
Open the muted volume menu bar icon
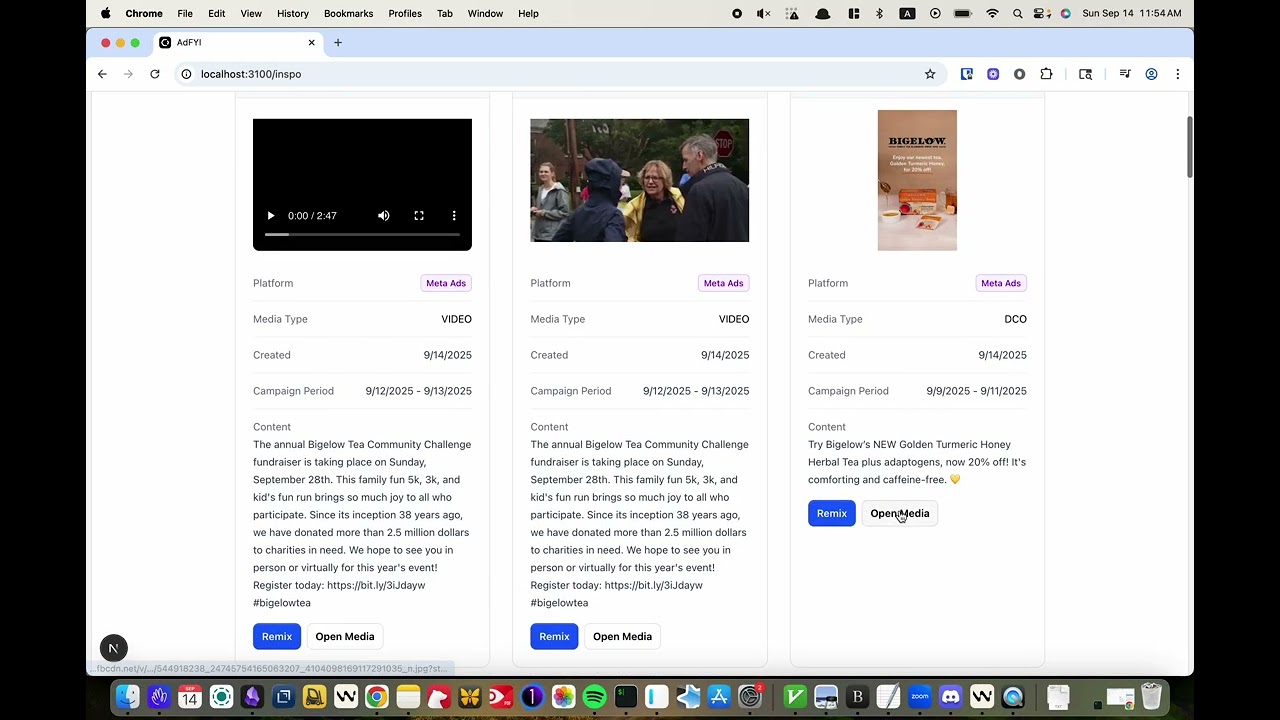764,13
